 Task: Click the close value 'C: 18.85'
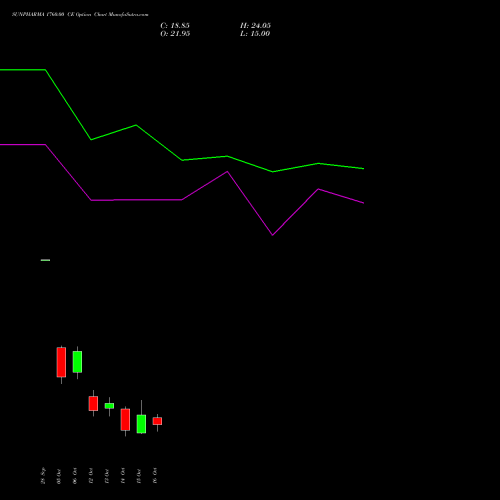coord(175,26)
